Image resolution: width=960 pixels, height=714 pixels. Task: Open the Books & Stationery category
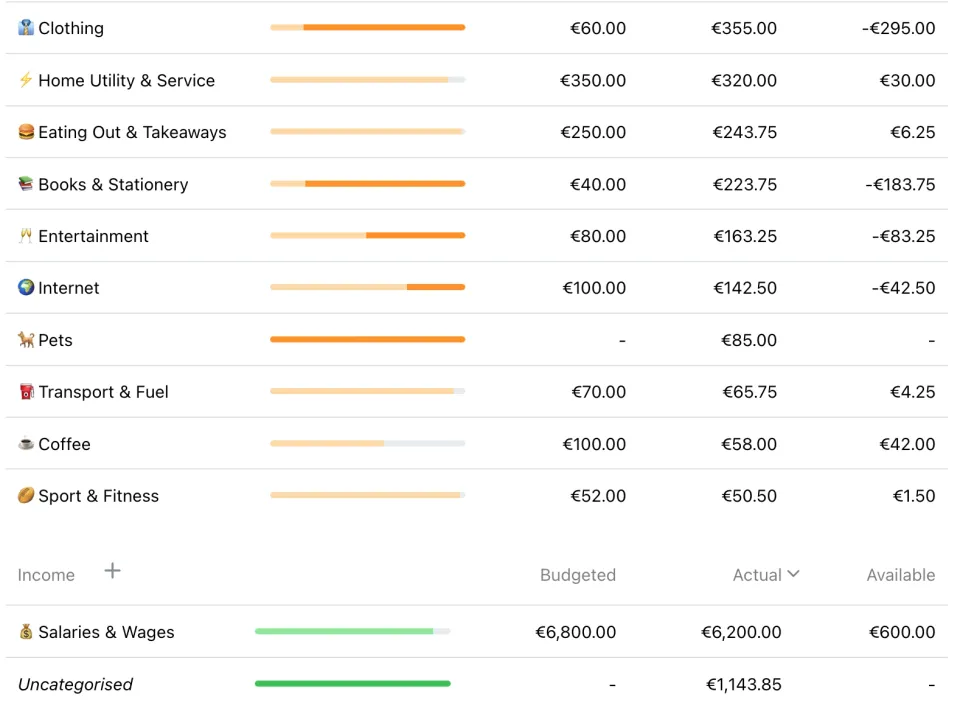[x=476, y=184]
